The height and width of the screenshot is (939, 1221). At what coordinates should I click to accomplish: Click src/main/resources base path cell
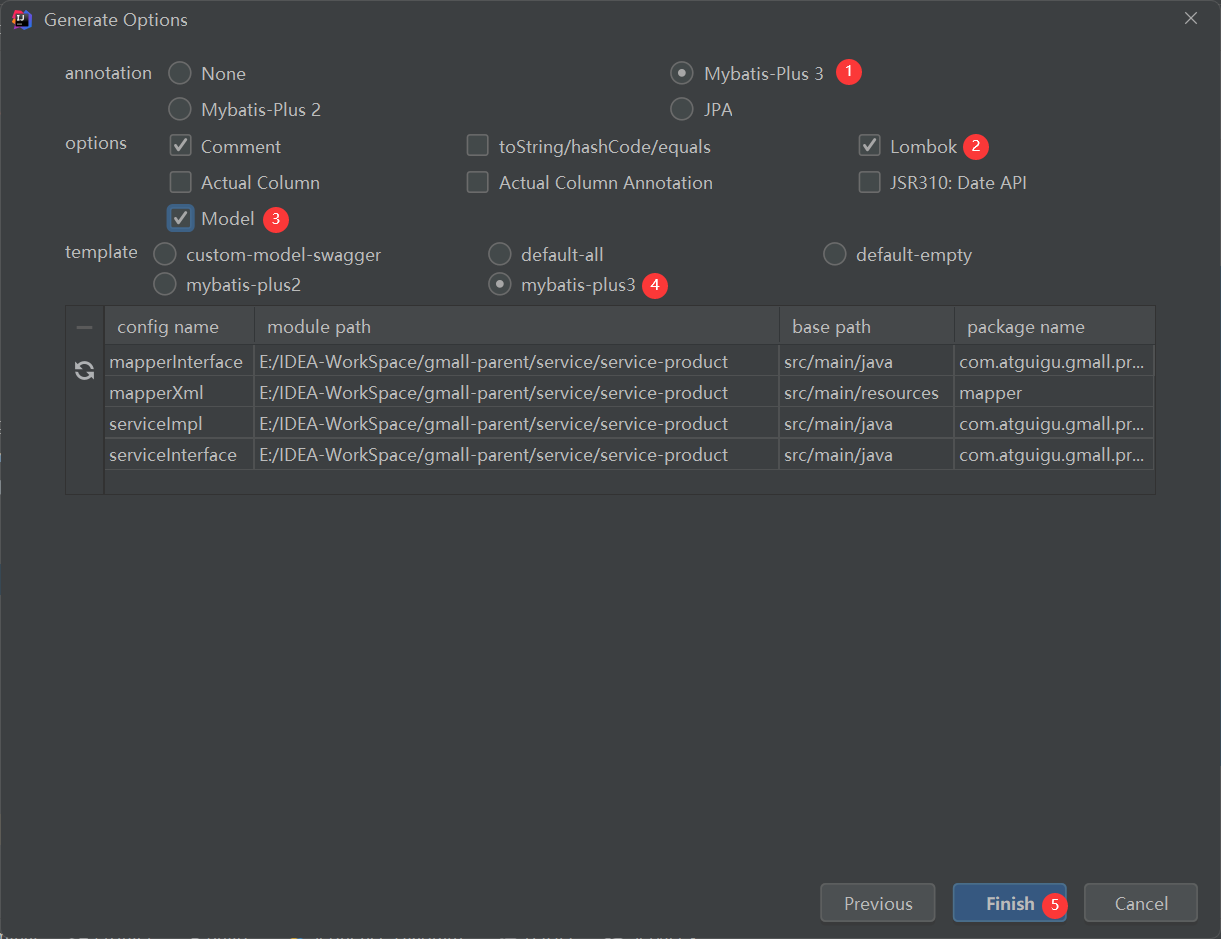coord(867,392)
